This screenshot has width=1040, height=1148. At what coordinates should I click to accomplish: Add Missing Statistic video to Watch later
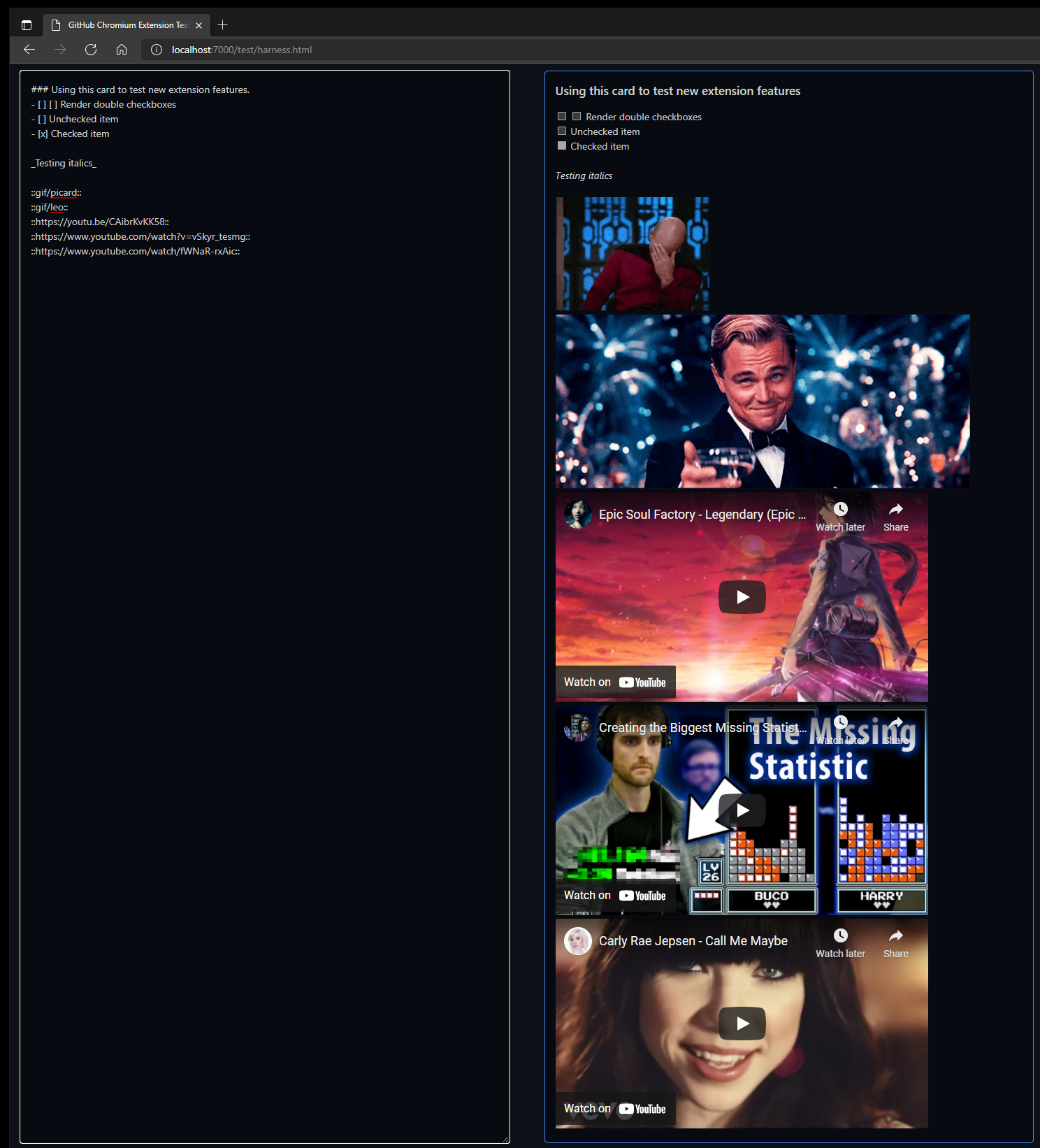pos(840,730)
